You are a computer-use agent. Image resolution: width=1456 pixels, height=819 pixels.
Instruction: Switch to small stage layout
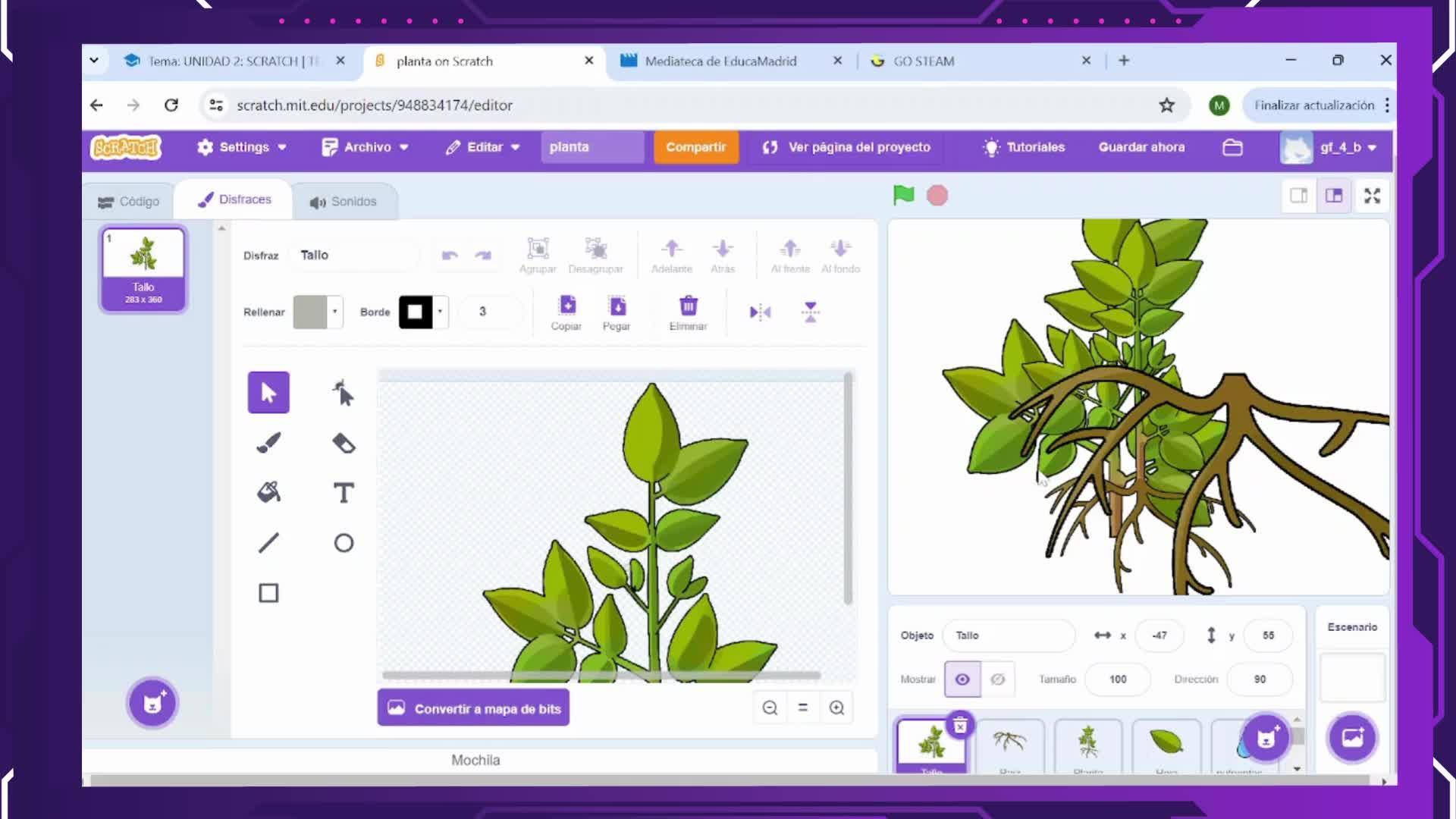[1298, 196]
